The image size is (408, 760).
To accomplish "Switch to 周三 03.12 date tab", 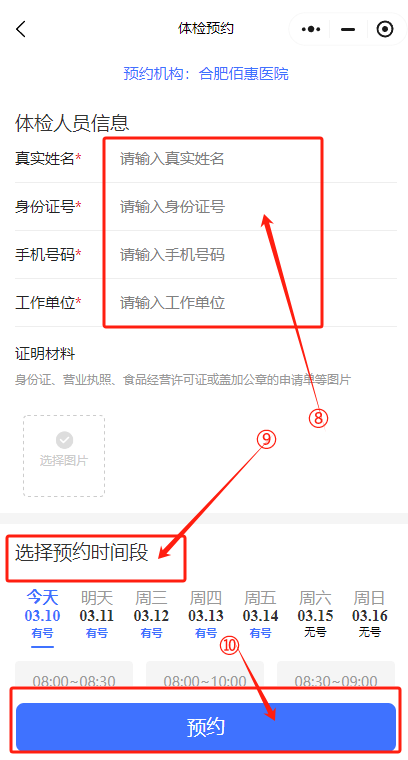I will click(x=151, y=614).
